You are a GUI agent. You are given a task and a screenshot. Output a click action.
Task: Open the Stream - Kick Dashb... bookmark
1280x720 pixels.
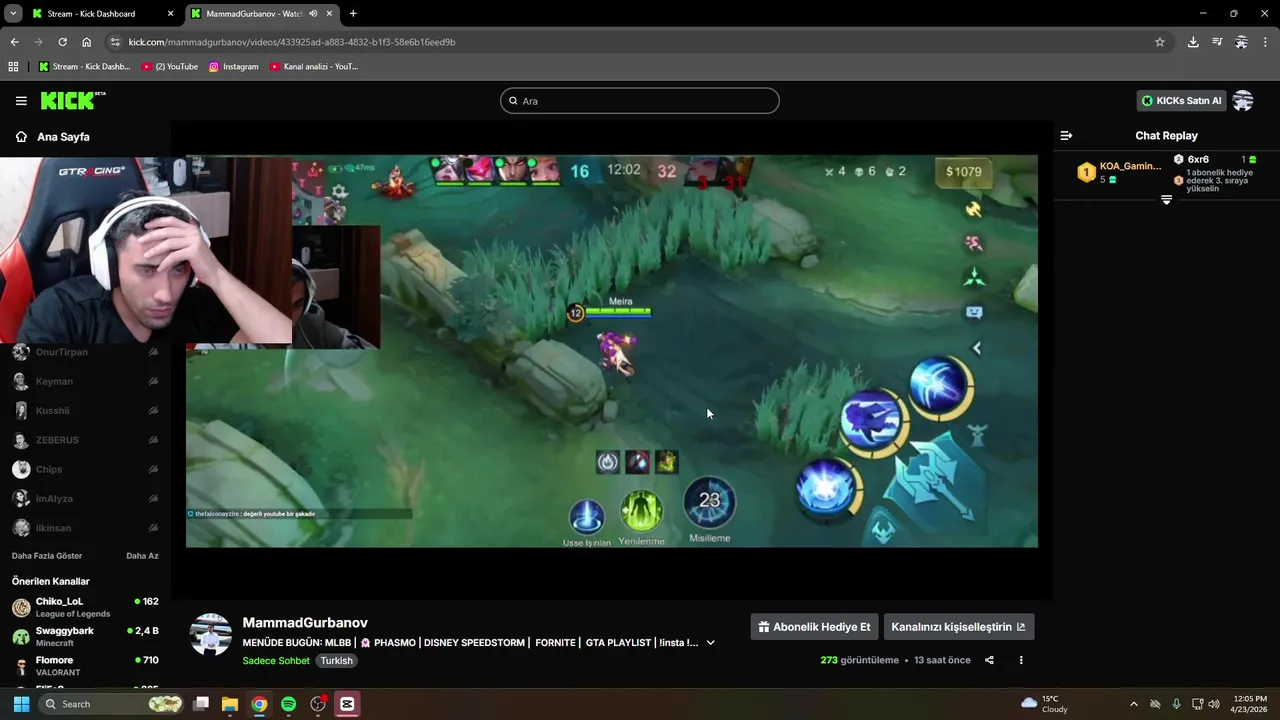coord(84,67)
